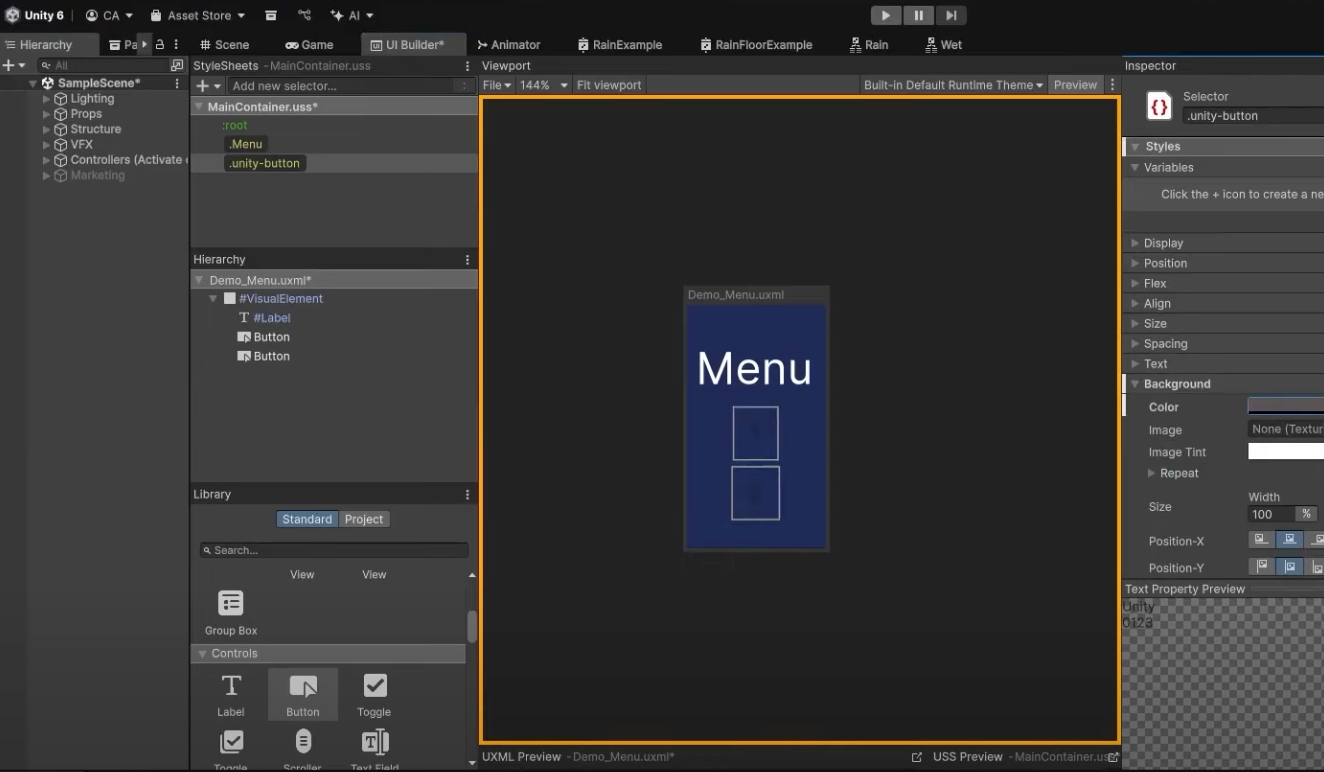This screenshot has height=772, width=1324.
Task: Click the add selector plus icon
Action: click(x=203, y=86)
